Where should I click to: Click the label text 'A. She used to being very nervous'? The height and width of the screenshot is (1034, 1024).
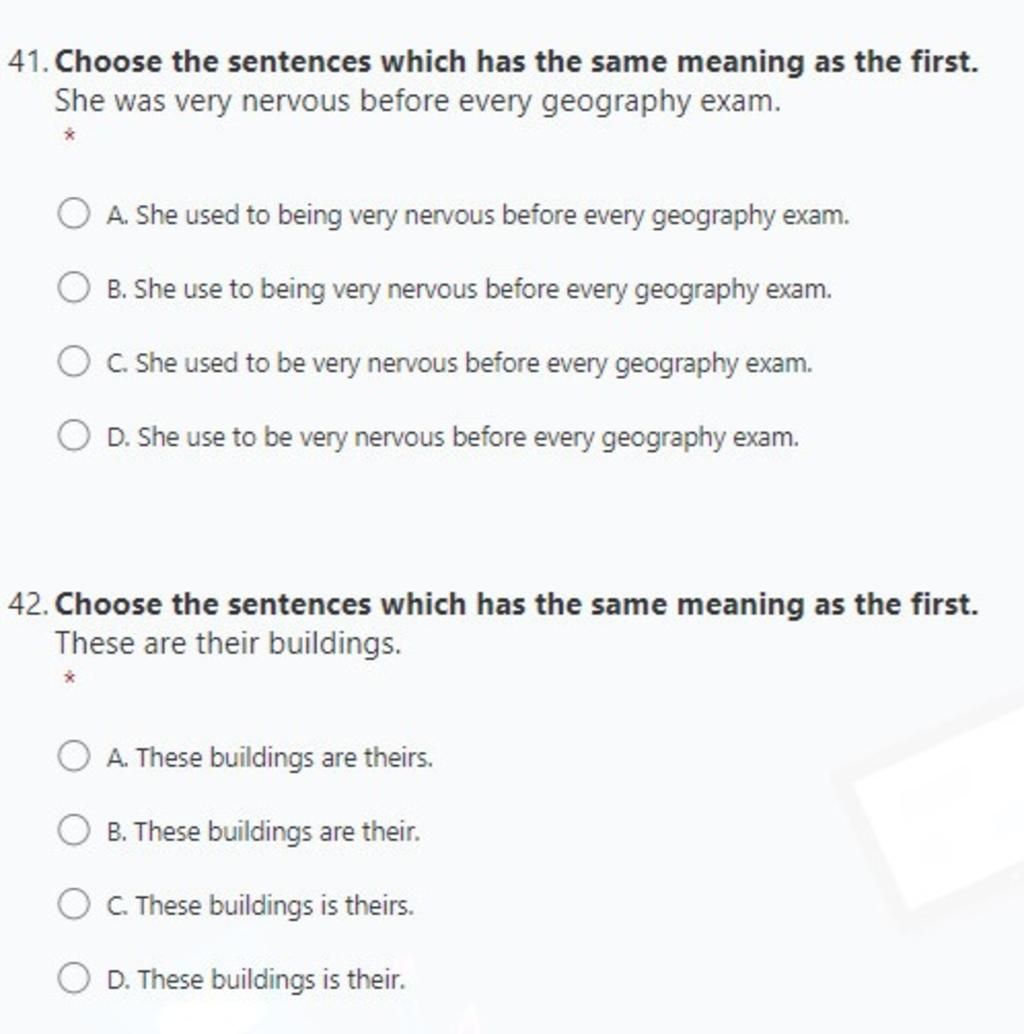coord(478,216)
